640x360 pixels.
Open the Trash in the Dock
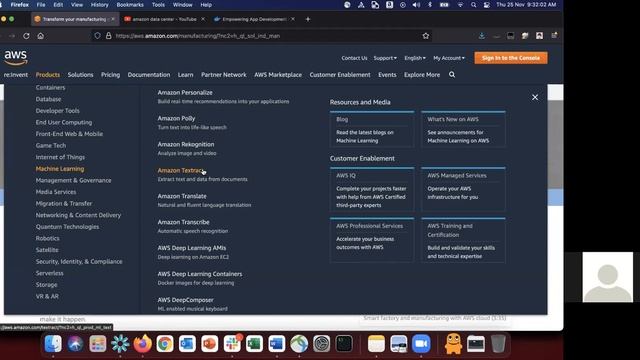(x=498, y=344)
